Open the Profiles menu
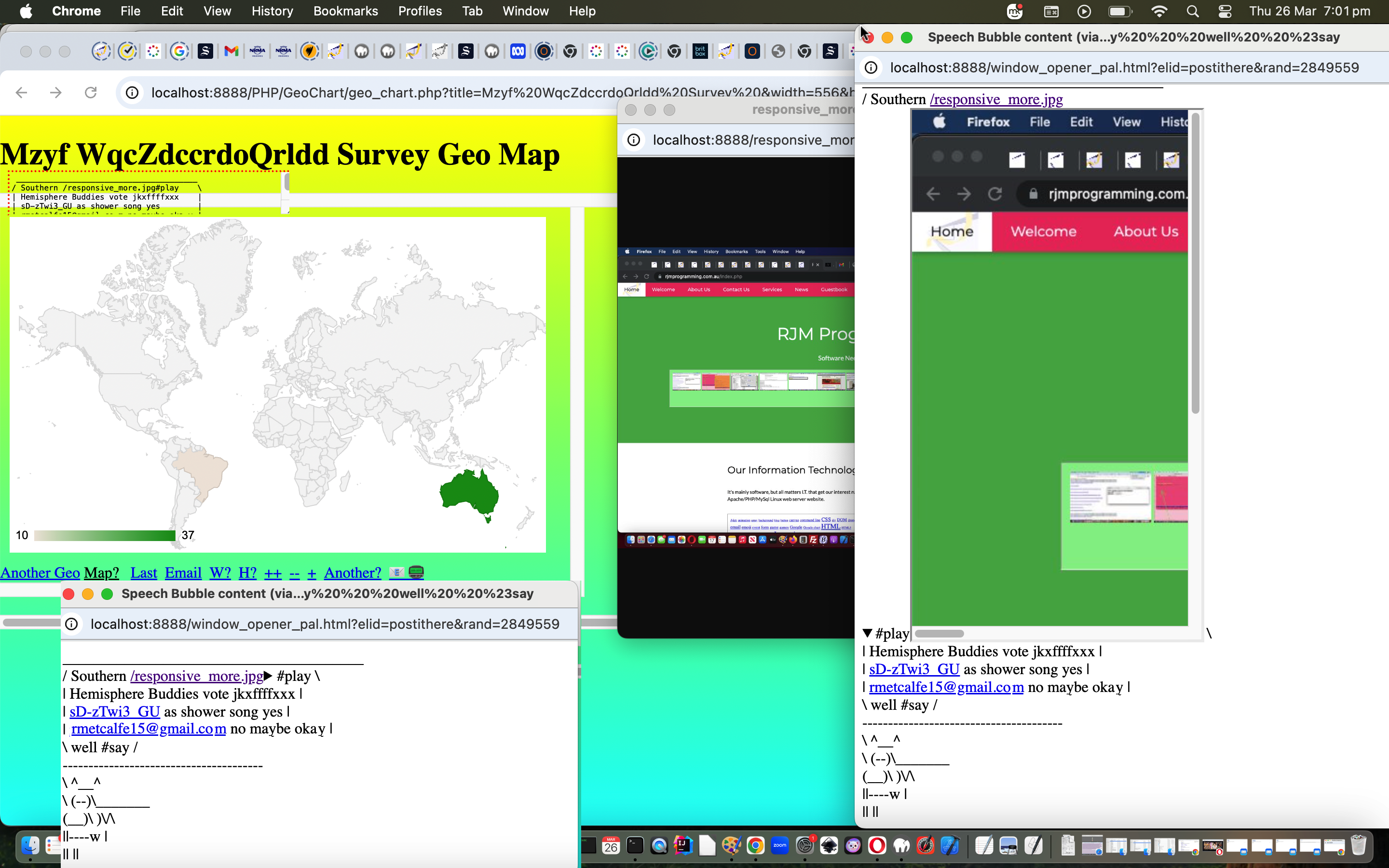Screen dimensions: 1389x868 point(420,11)
